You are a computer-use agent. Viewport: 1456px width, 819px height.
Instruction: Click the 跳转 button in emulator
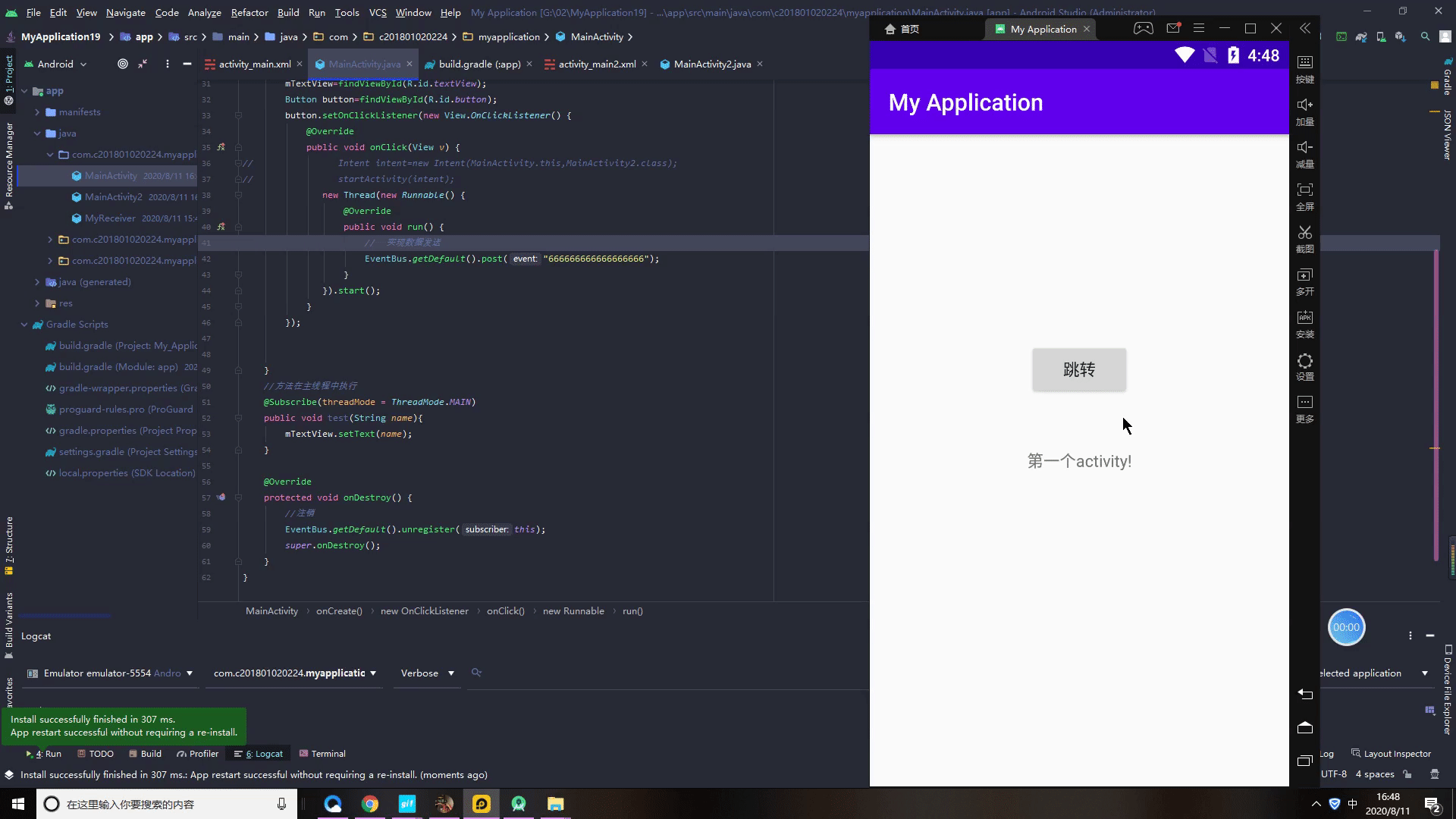point(1079,369)
